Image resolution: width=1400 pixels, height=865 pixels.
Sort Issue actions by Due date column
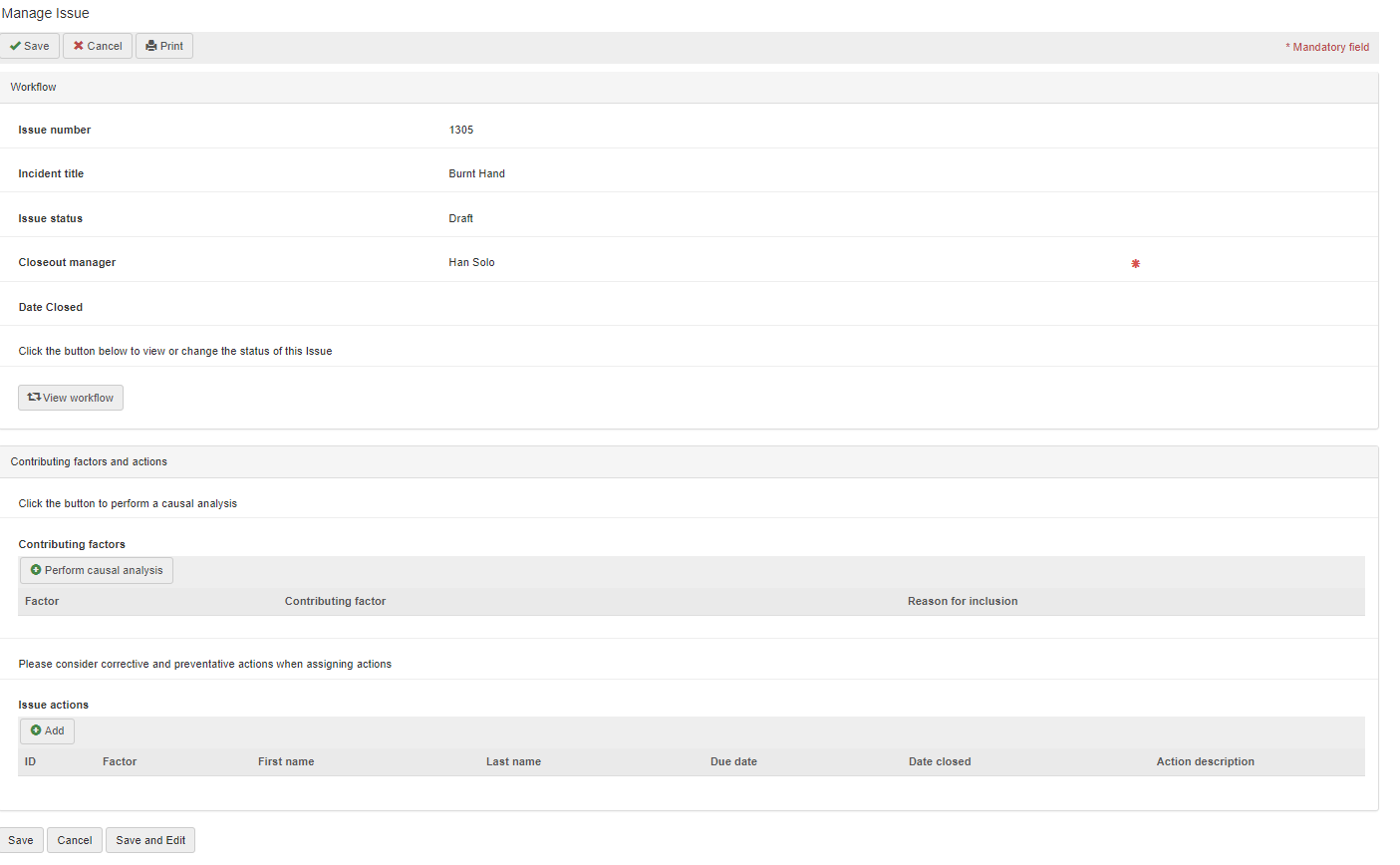[x=733, y=762]
